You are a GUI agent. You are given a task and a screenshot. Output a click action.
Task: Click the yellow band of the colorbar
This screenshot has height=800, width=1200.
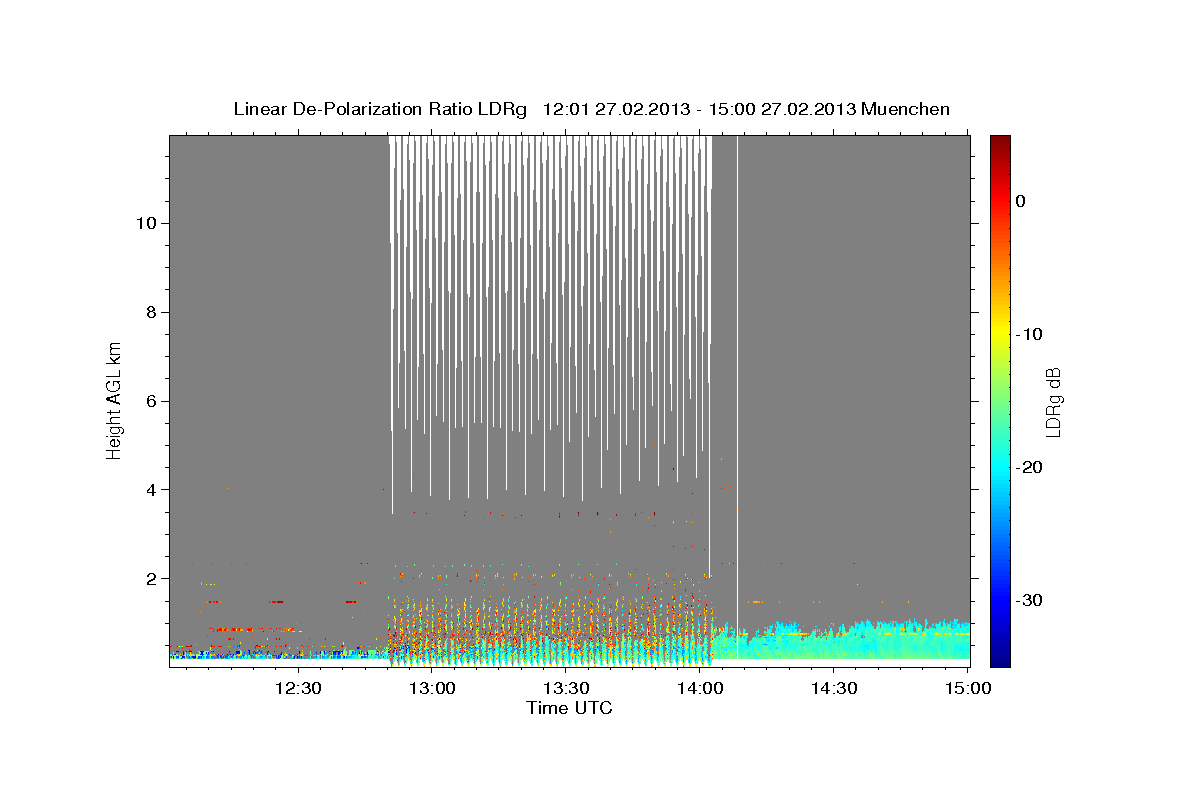pos(1000,328)
